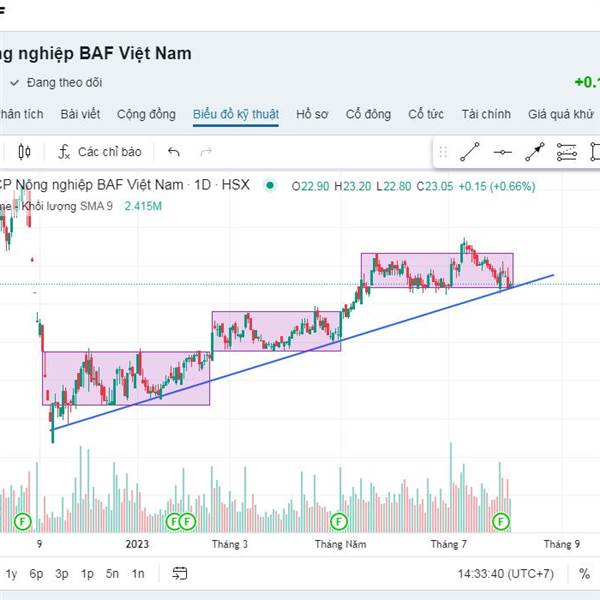Go to the Tài chính tab
Viewport: 600px width, 600px height.
[x=487, y=114]
